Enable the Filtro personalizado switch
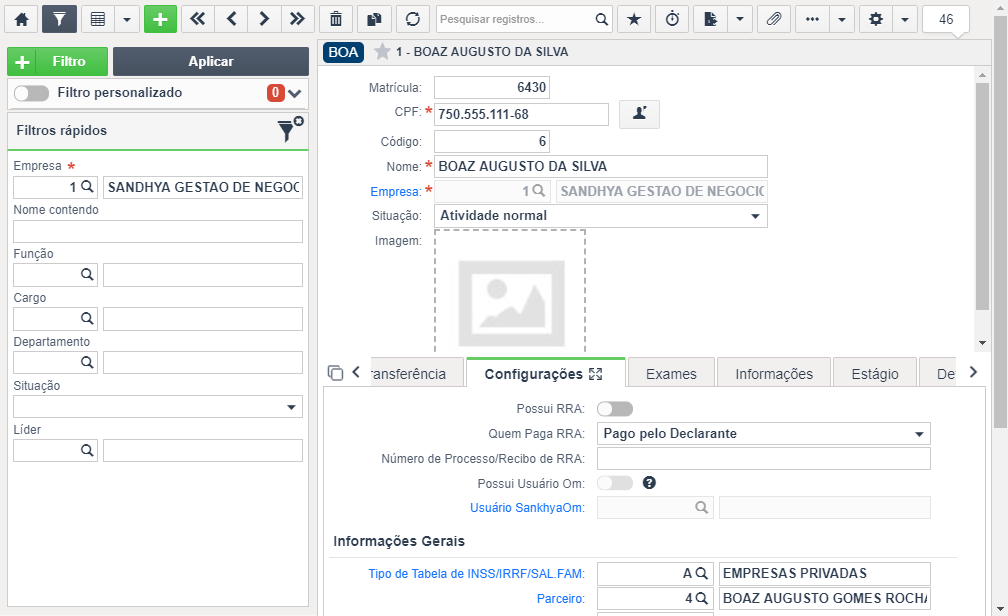The width and height of the screenshot is (1008, 616). pyautogui.click(x=32, y=93)
